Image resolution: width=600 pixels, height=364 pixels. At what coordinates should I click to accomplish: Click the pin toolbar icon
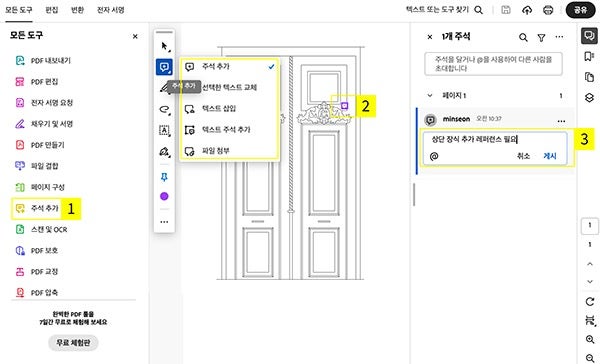[164, 177]
